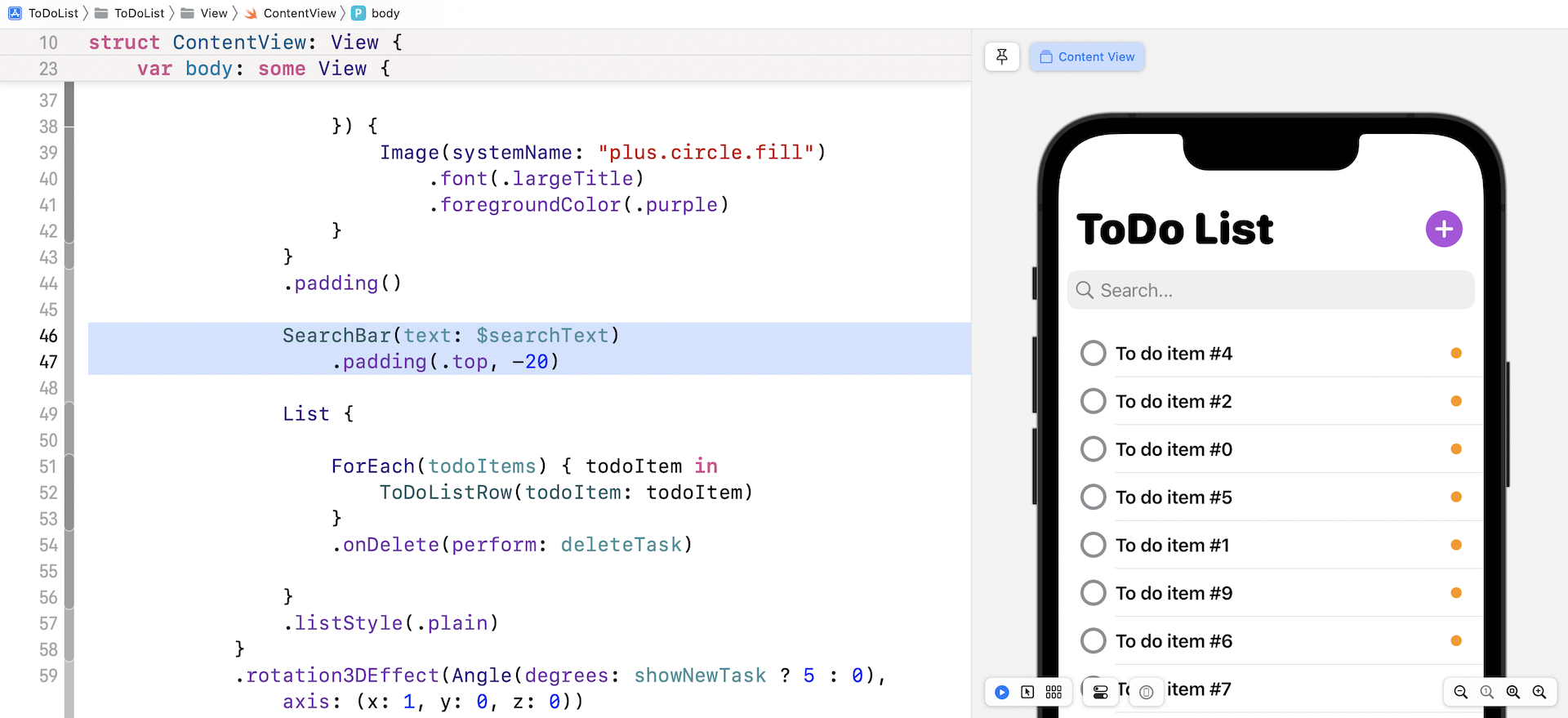1568x718 pixels.
Task: Click sticky header 'struct ContentView: View'
Action: [245, 42]
